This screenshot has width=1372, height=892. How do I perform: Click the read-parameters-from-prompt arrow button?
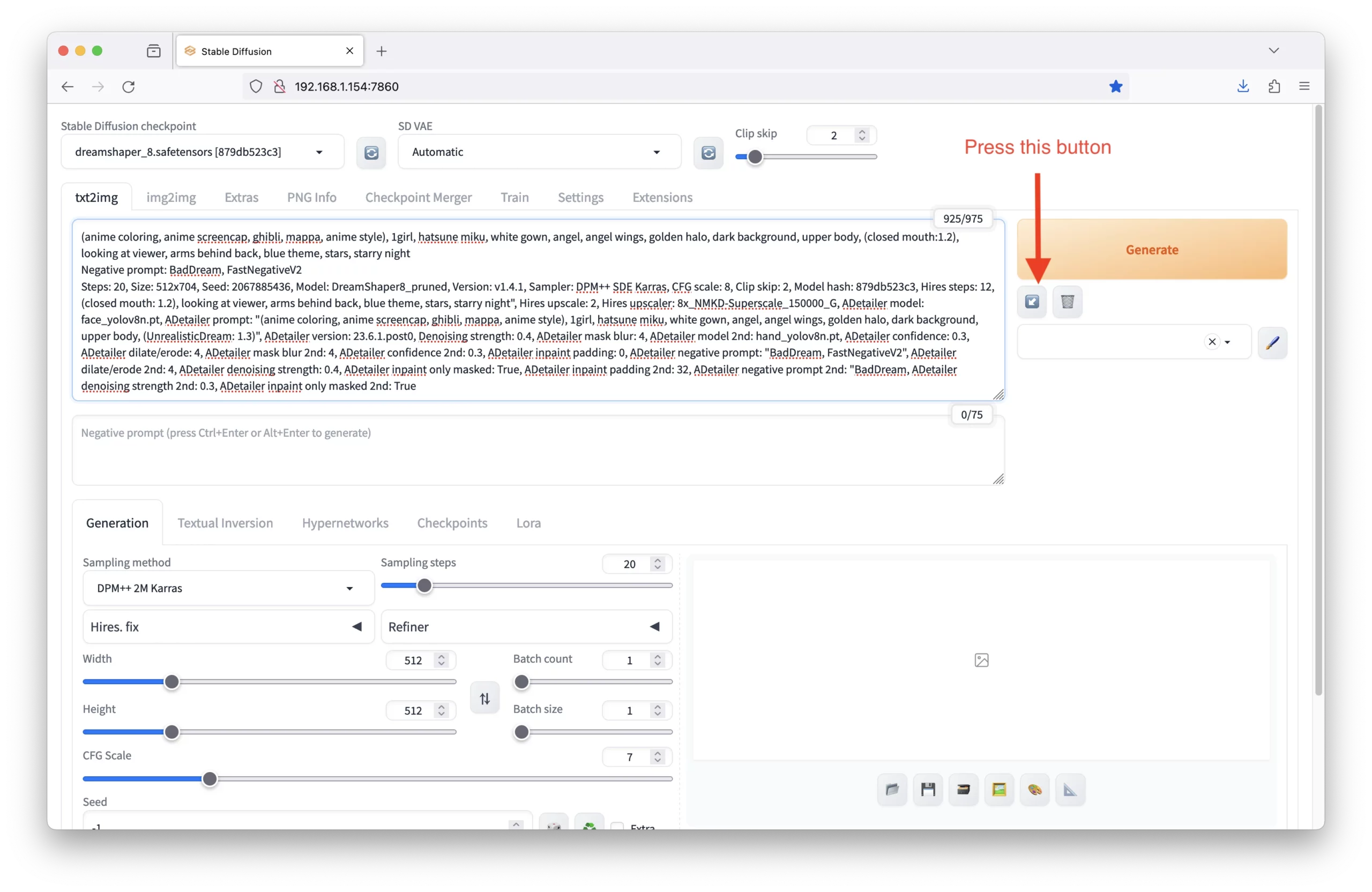click(x=1032, y=302)
